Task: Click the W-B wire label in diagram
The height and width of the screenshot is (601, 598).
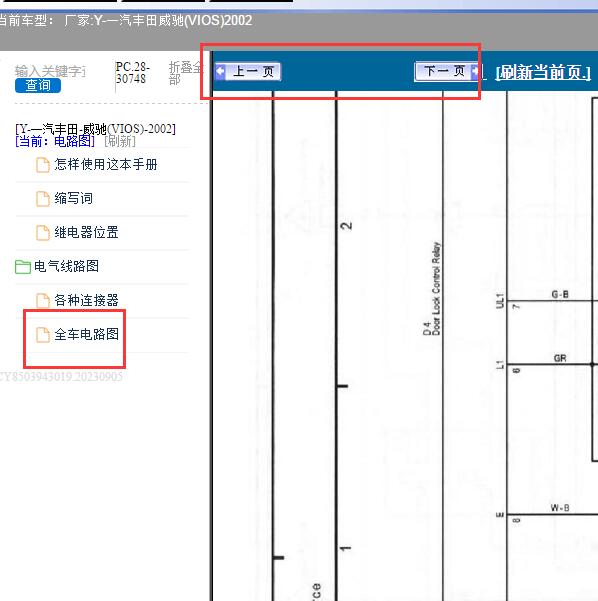Action: [560, 508]
